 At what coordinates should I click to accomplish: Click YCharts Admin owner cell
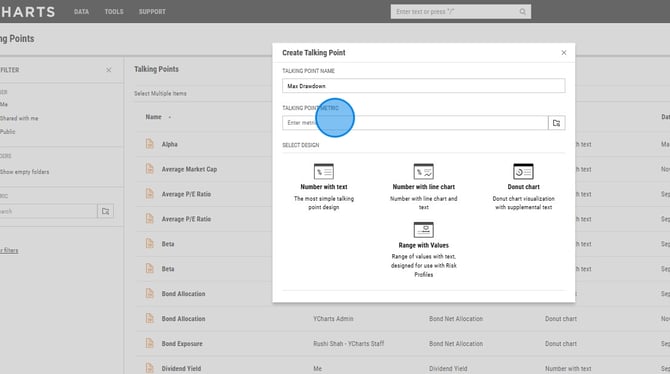[x=333, y=318]
